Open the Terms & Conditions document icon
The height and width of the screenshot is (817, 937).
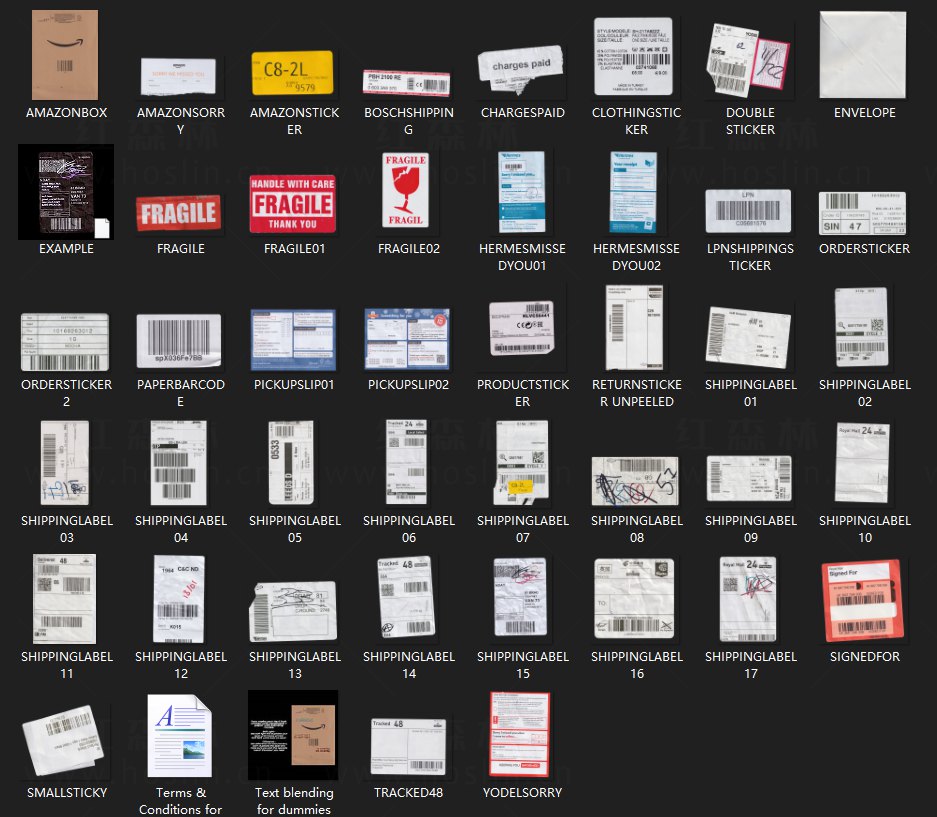tap(179, 736)
